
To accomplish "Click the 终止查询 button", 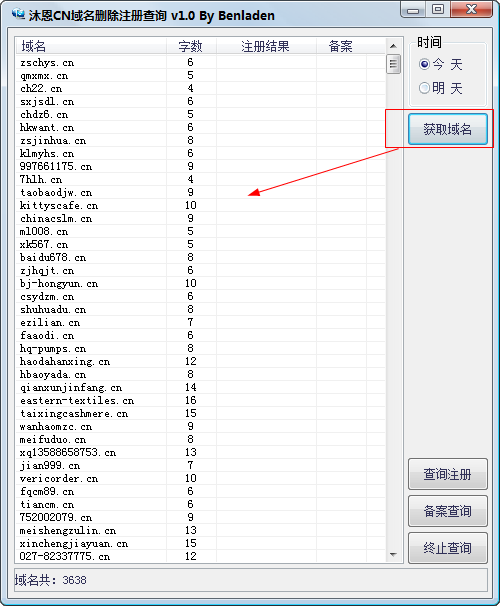I will point(448,548).
